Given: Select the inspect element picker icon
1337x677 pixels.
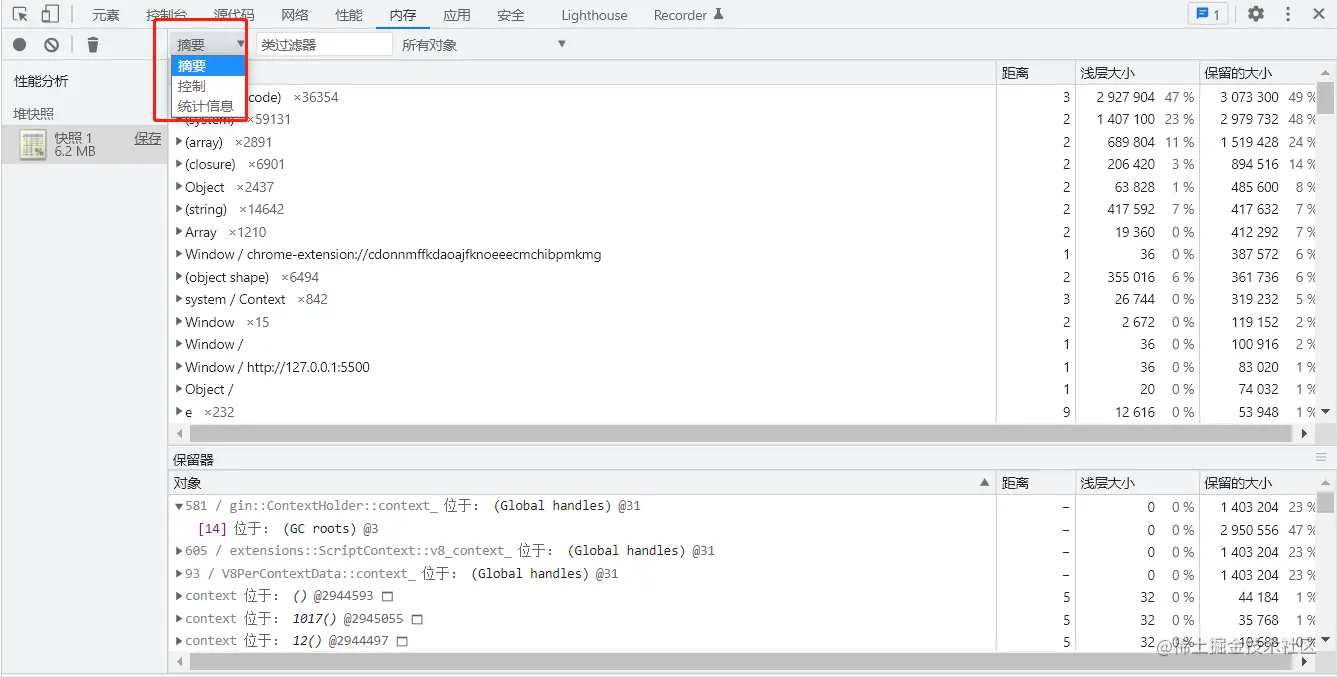Looking at the screenshot, I should [x=20, y=14].
